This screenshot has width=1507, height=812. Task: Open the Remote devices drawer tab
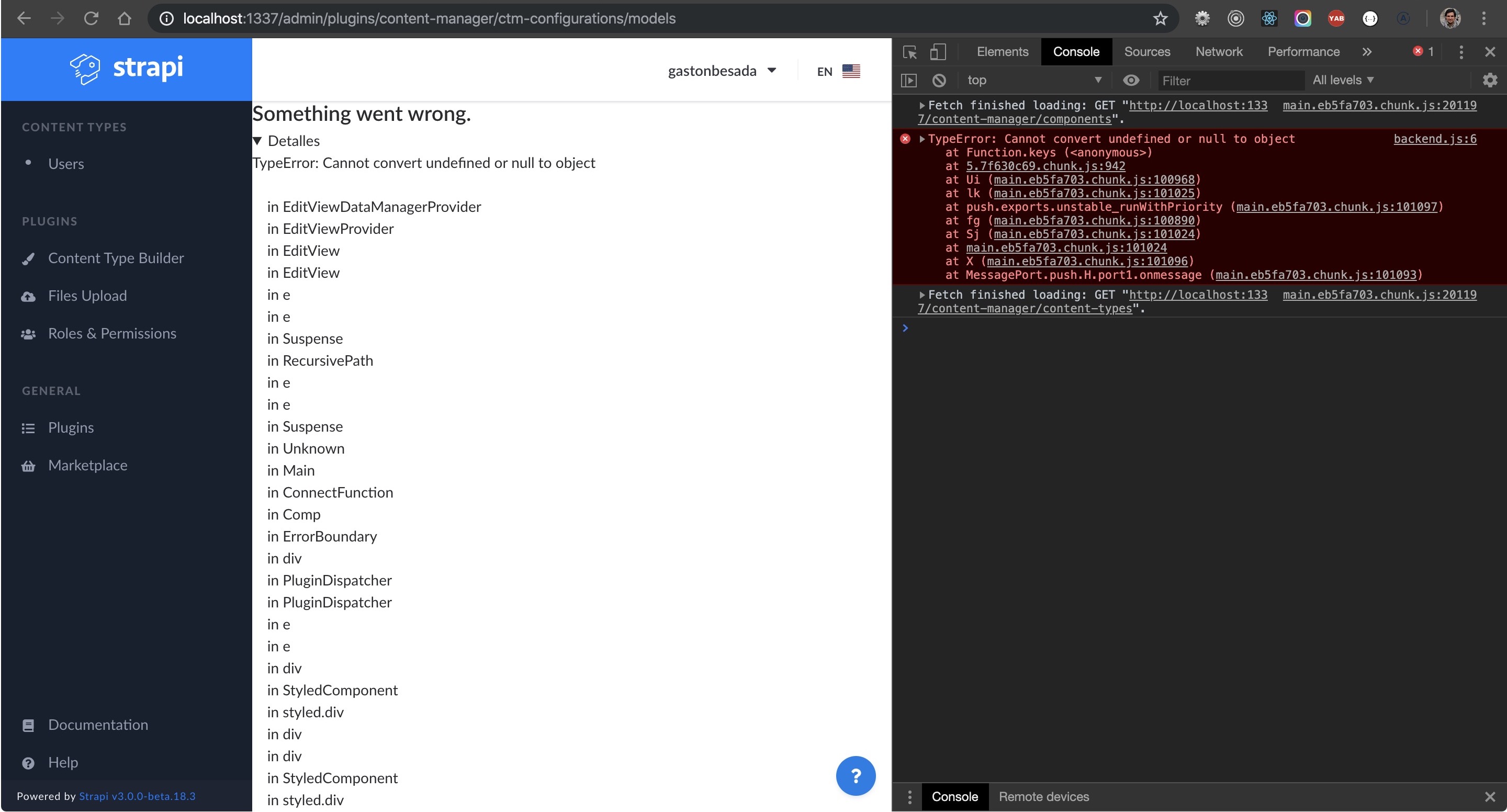point(1044,797)
